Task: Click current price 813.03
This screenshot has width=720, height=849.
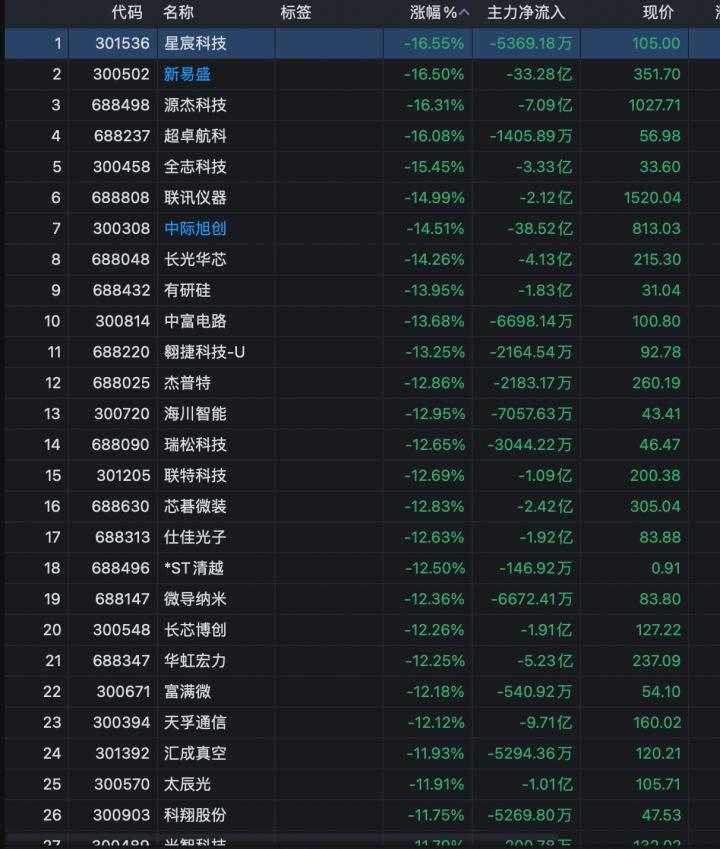Action: [657, 228]
